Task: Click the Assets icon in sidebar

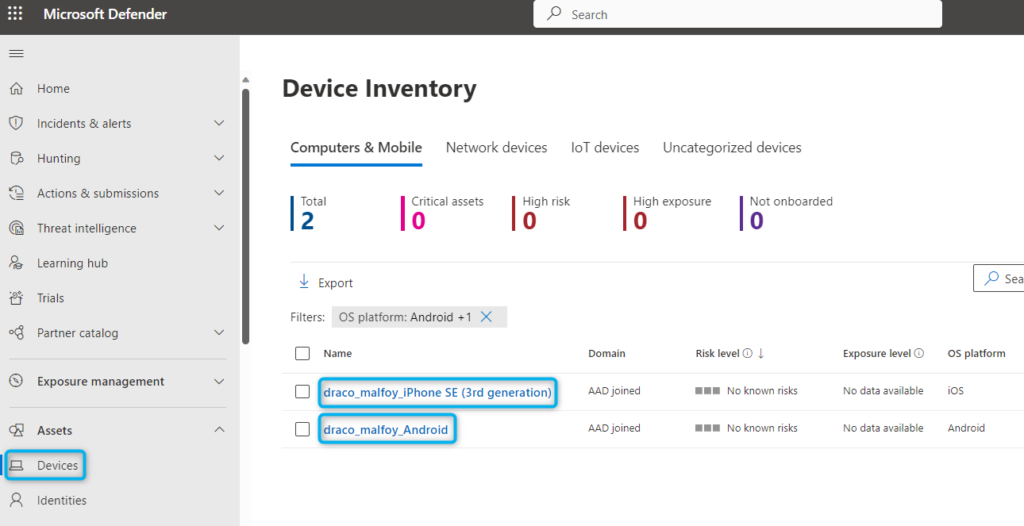Action: click(16, 430)
